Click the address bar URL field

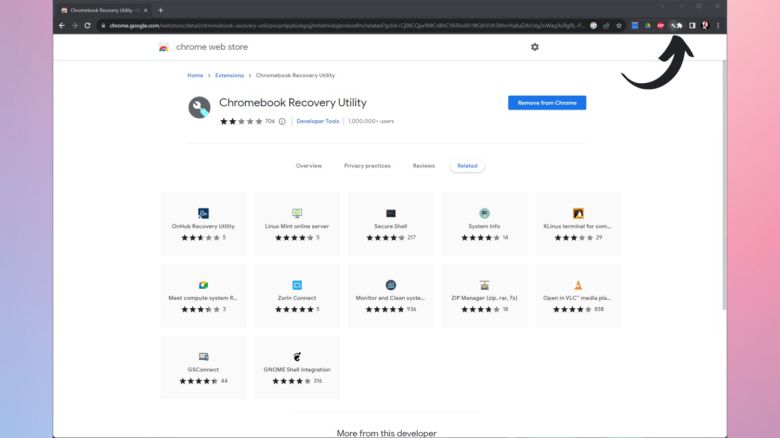340,25
